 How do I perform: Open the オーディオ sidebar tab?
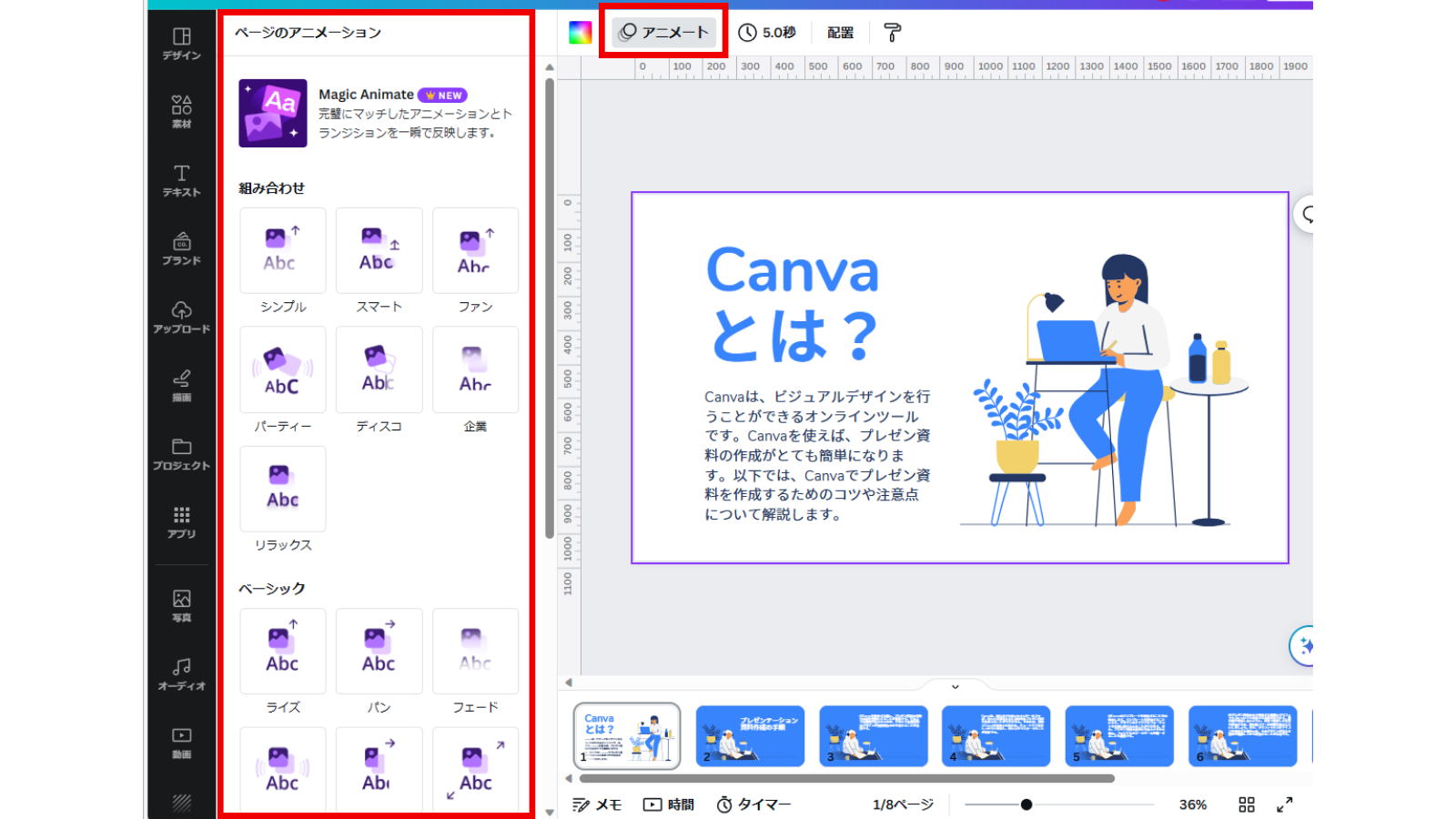click(x=181, y=673)
